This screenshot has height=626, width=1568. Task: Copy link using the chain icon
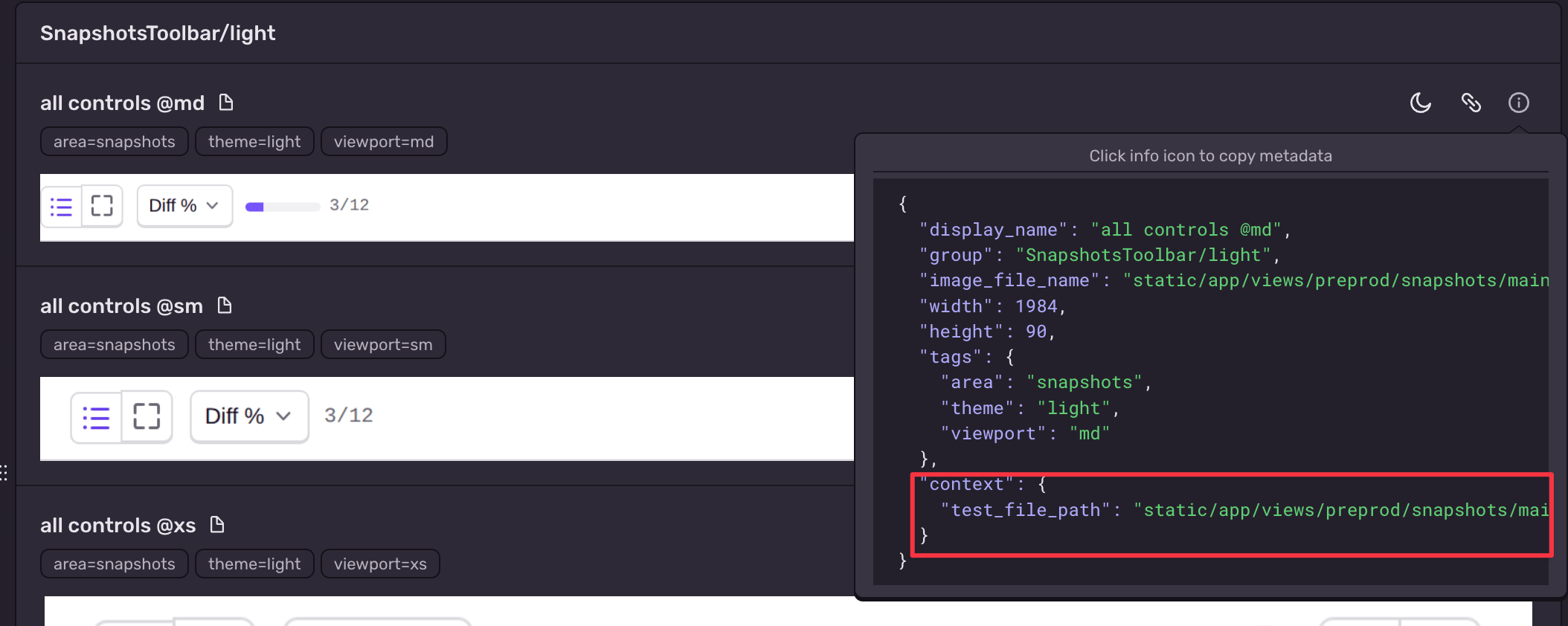[x=1471, y=103]
